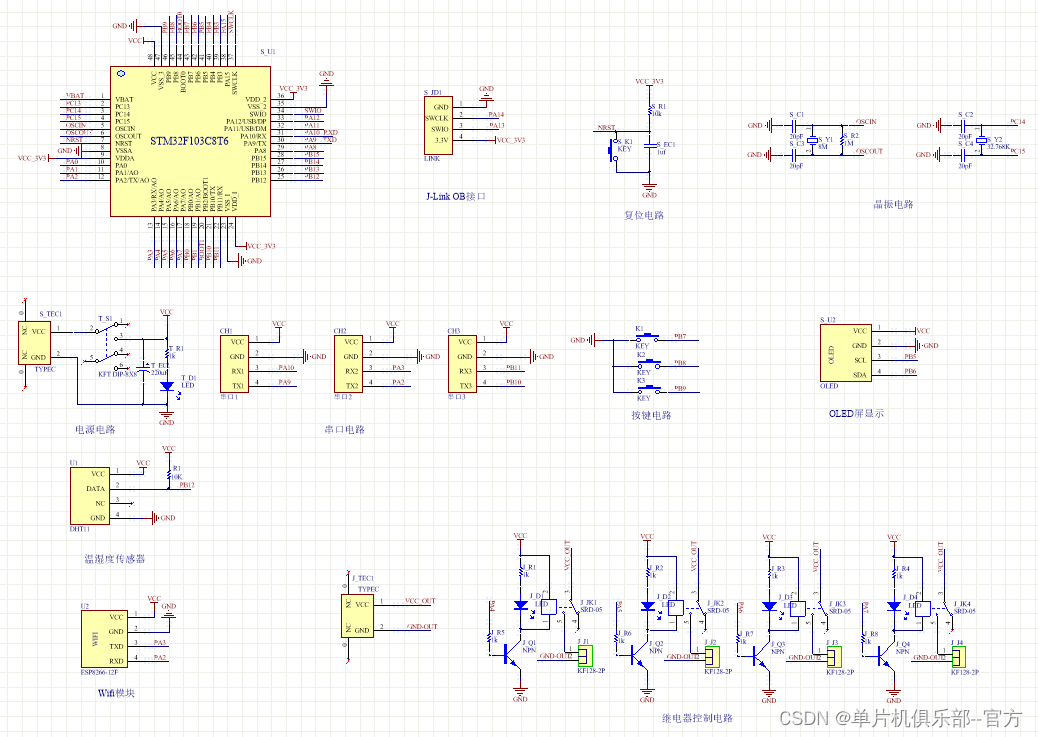Click the J_Q2 NPN transistor symbol
1038x737 pixels.
tap(639, 654)
